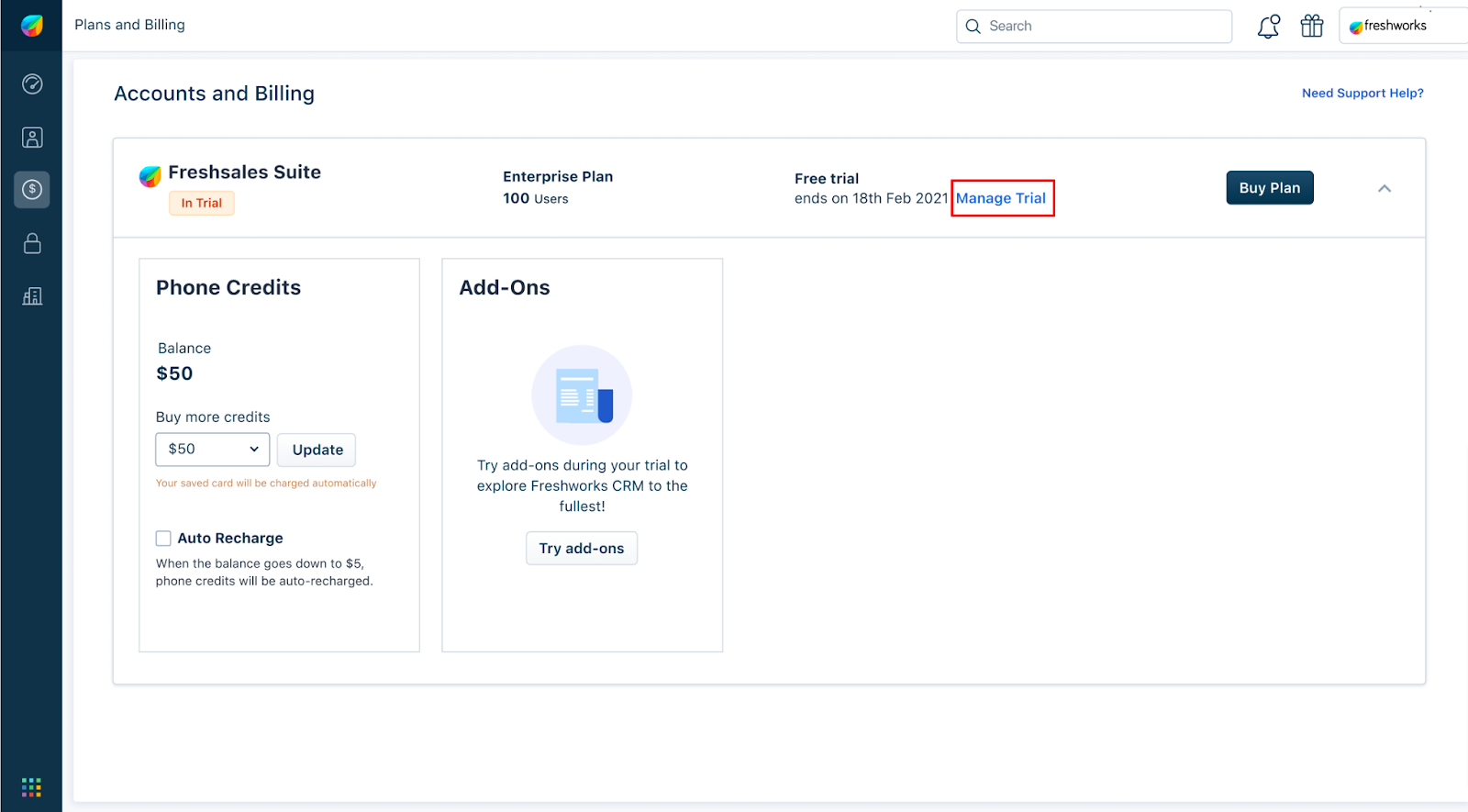This screenshot has height=812, width=1468.
Task: Open the freshworks account menu
Action: 1402,26
